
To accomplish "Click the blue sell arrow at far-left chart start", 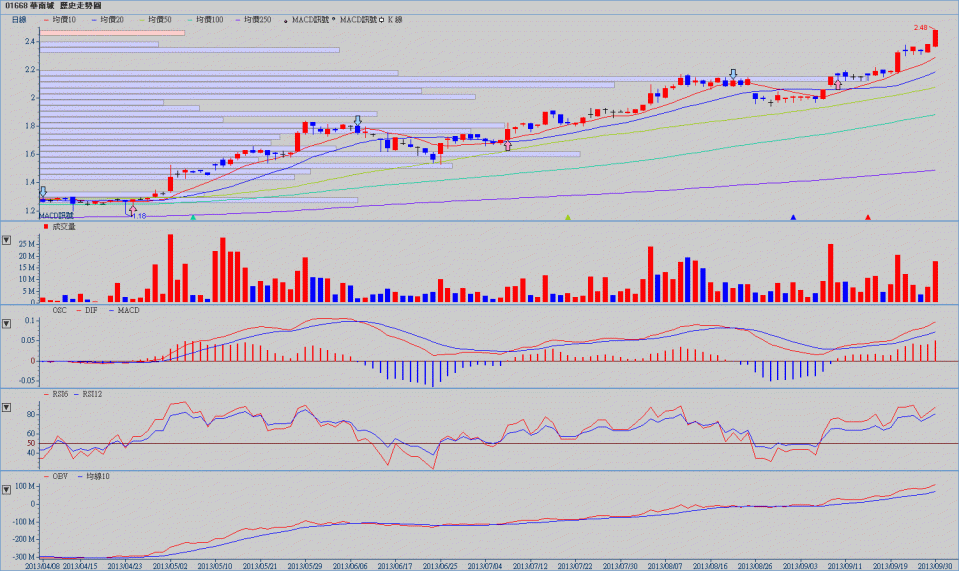I will click(x=43, y=191).
